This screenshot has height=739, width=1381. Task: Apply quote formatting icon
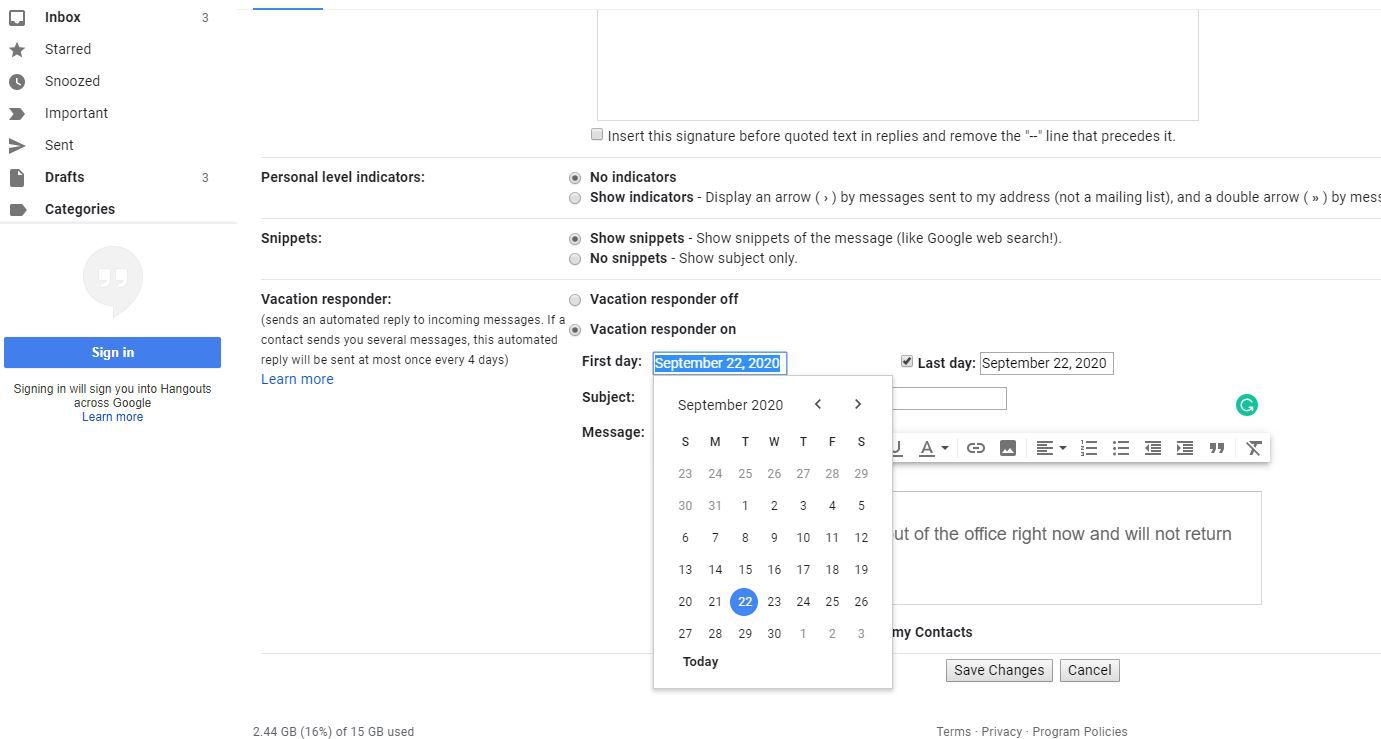[x=1217, y=448]
